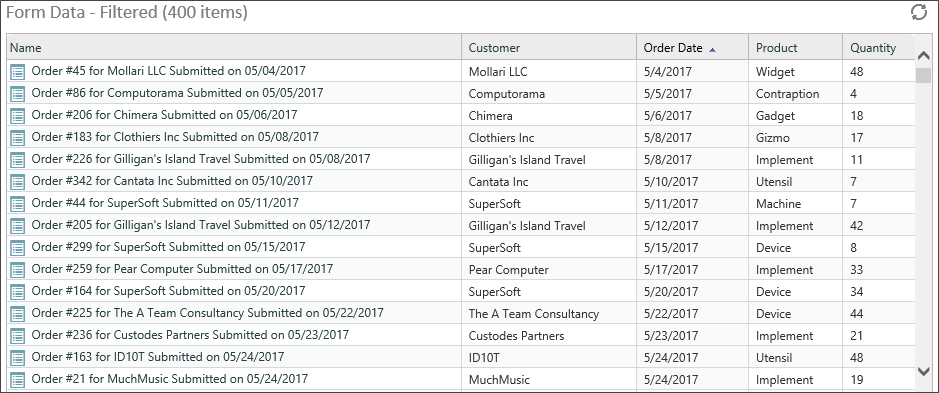Image resolution: width=939 pixels, height=393 pixels.
Task: Click the Quantity column header
Action: [x=879, y=48]
